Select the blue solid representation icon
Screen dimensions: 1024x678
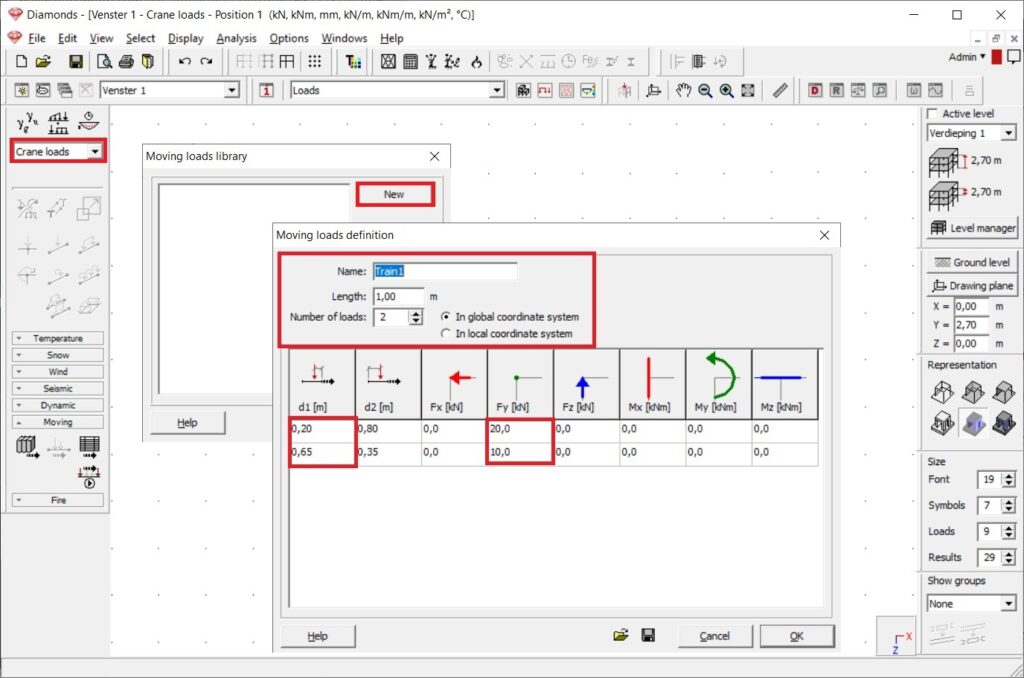[x=973, y=422]
